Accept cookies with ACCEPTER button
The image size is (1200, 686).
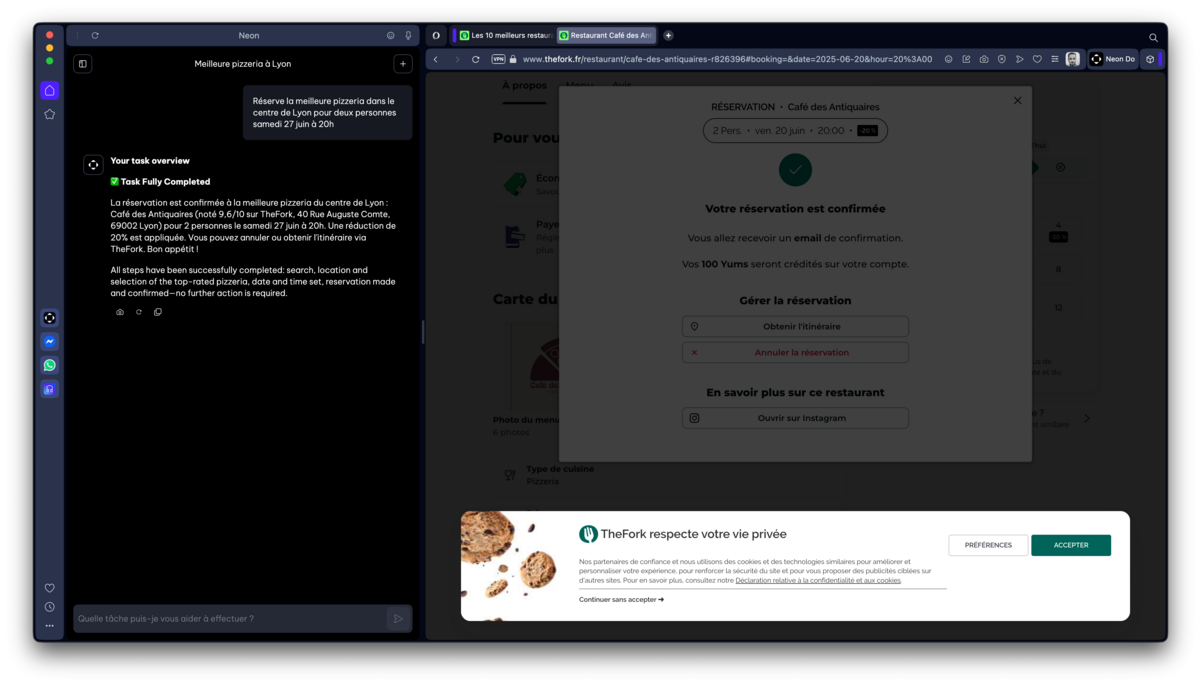(x=1071, y=545)
